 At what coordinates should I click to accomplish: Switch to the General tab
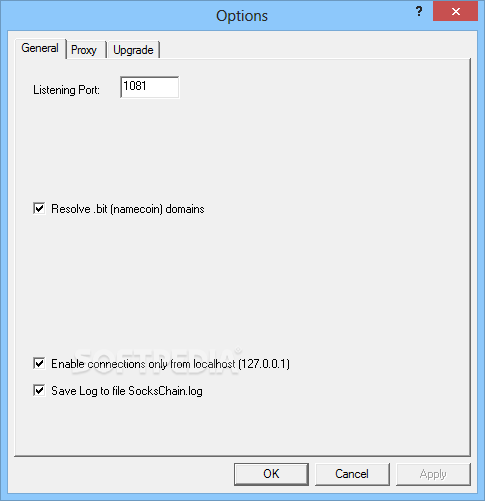[x=40, y=48]
